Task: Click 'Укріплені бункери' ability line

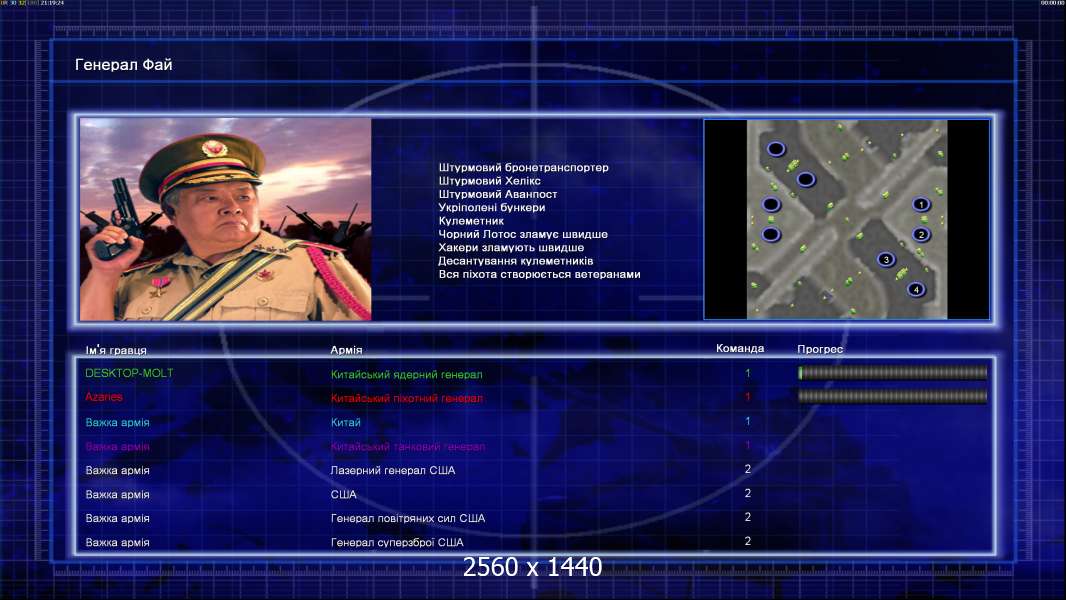Action: click(x=492, y=207)
